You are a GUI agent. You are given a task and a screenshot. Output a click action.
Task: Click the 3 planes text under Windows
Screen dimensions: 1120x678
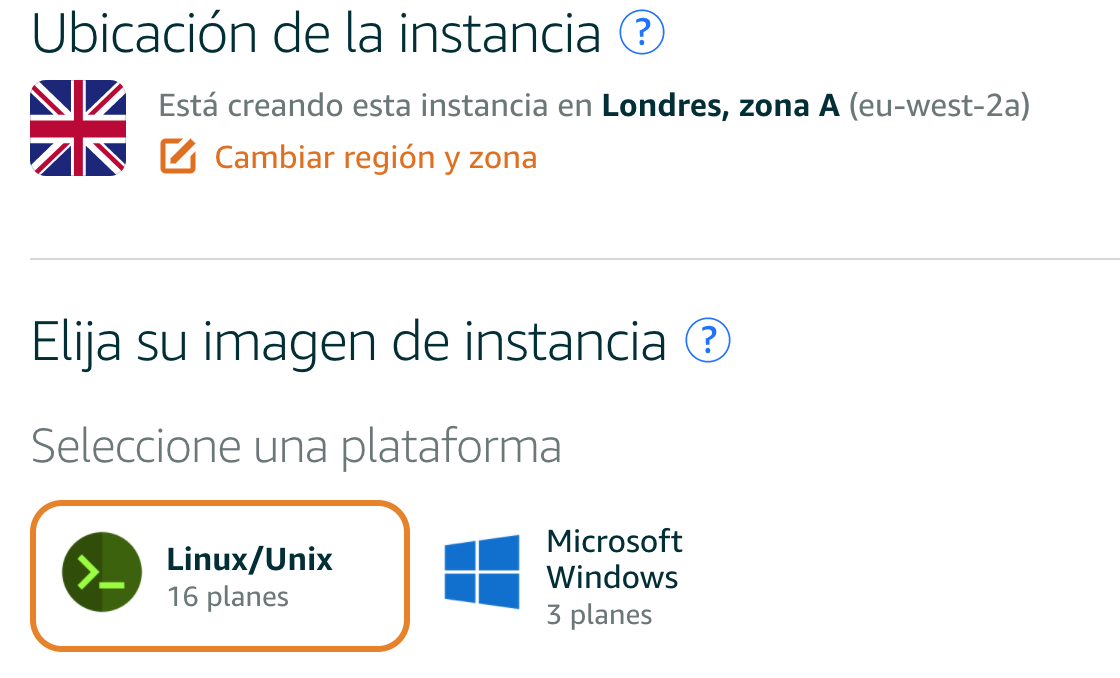pyautogui.click(x=599, y=614)
